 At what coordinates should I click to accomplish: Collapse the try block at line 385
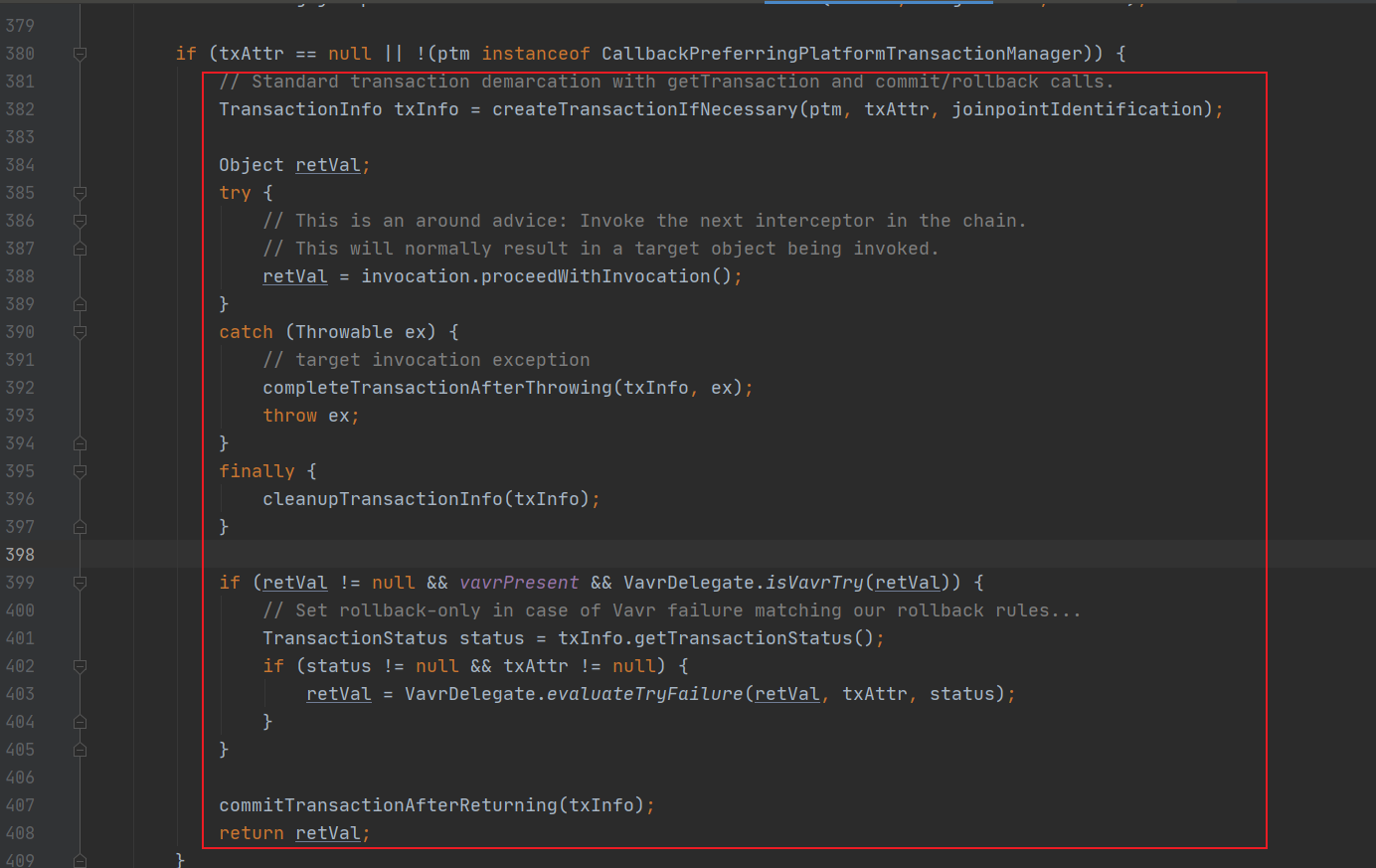(81, 193)
